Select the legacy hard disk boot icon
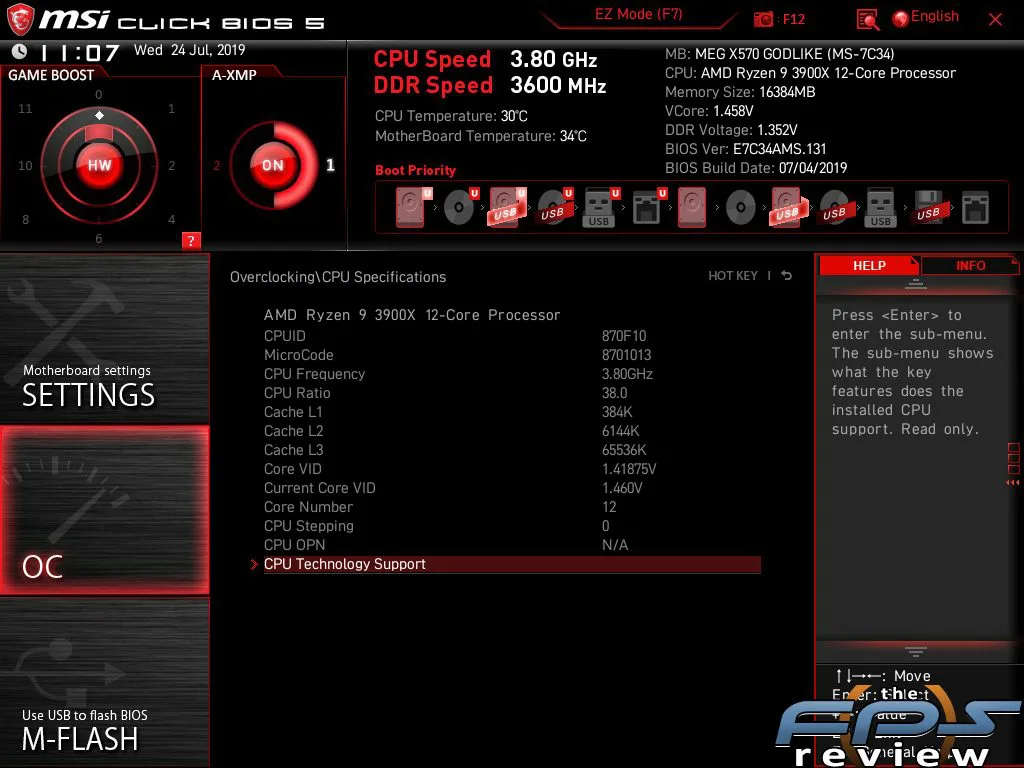This screenshot has height=768, width=1024. point(692,207)
